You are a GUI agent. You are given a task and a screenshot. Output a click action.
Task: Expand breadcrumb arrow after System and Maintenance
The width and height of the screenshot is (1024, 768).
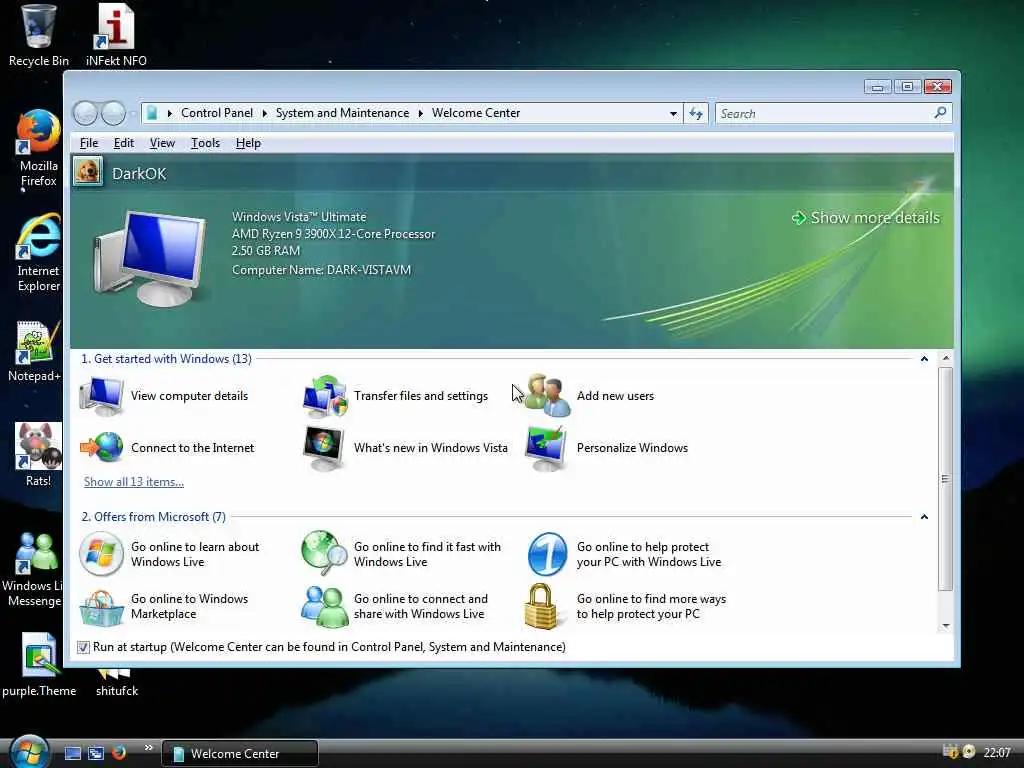(421, 114)
